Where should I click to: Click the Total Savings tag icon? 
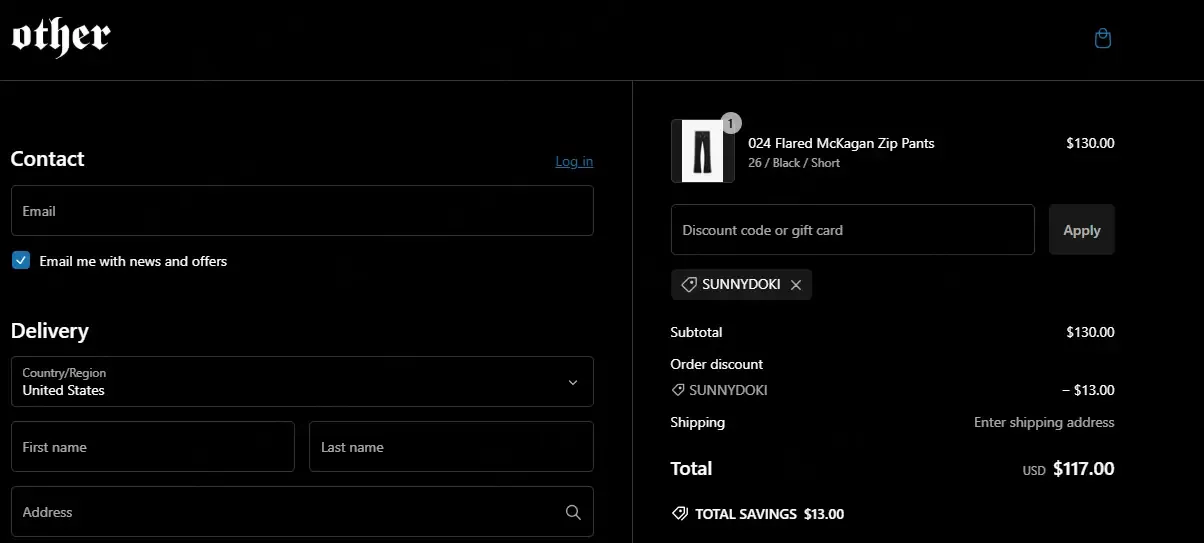(680, 514)
